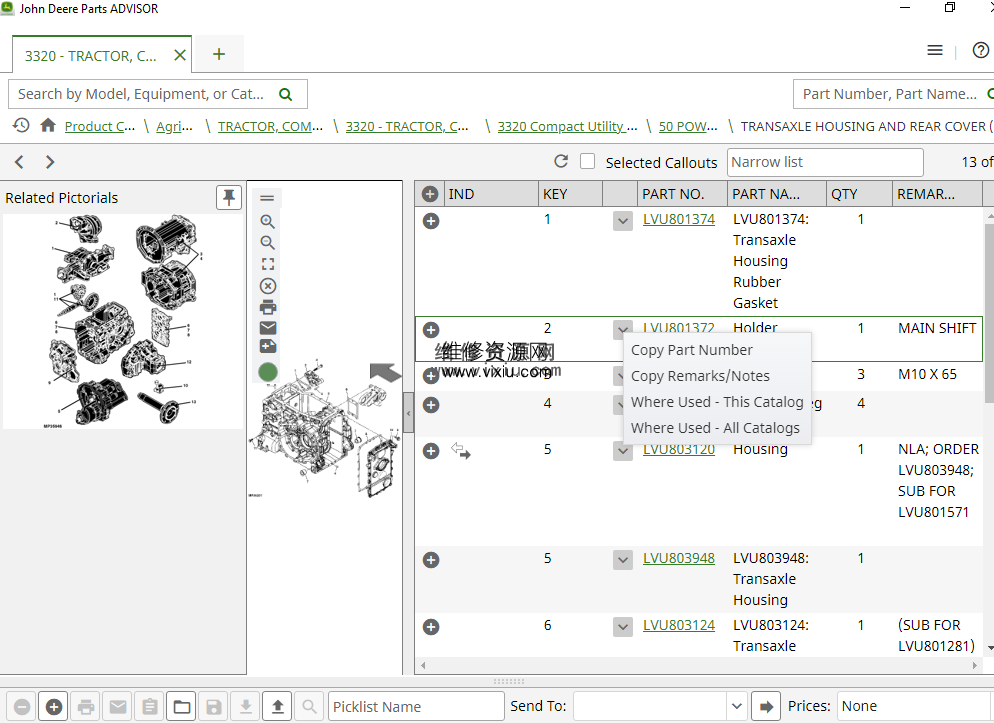This screenshot has height=723, width=994.
Task: Open part link LVU803948
Action: 678,558
